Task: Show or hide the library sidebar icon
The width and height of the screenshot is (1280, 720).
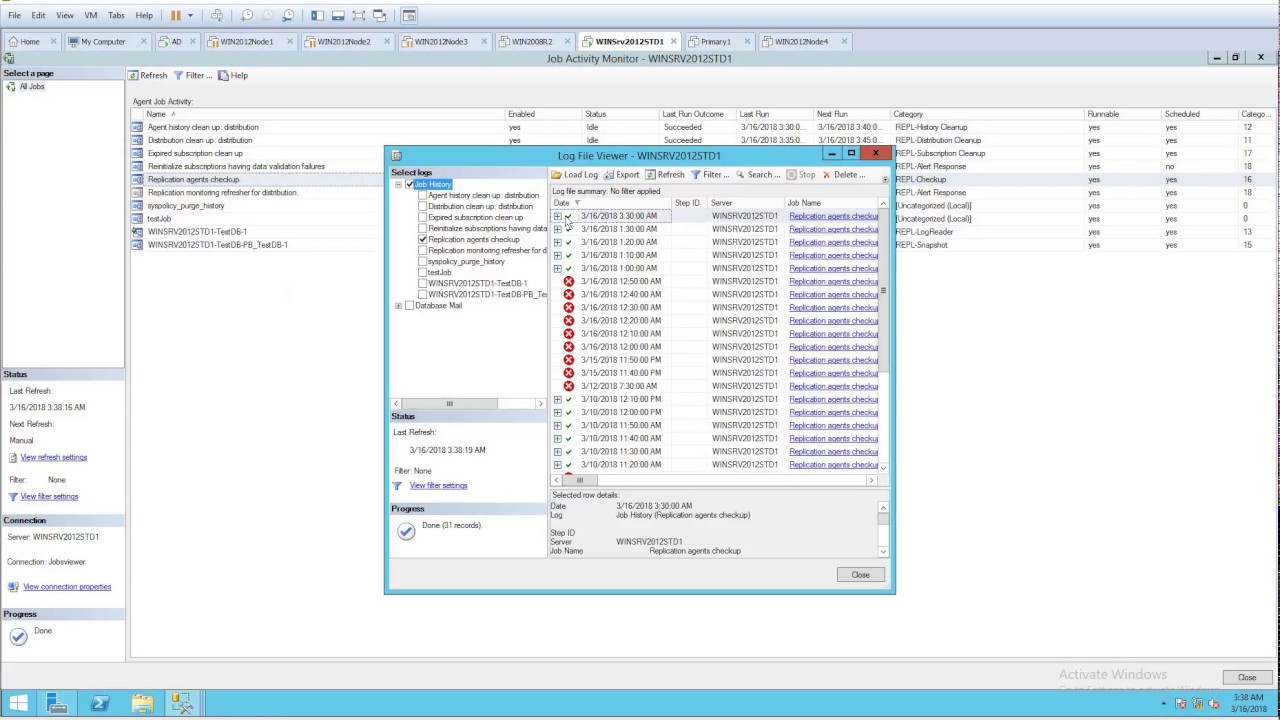Action: 317,15
